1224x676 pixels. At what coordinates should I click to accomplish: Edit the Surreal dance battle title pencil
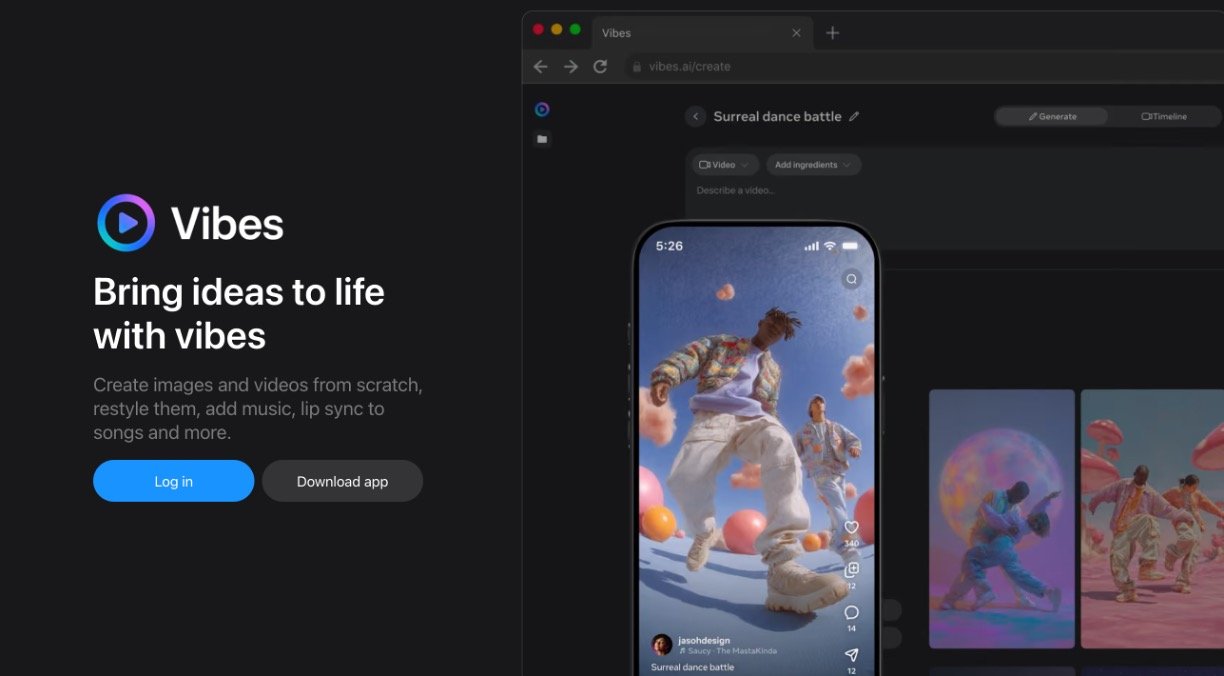pos(854,117)
